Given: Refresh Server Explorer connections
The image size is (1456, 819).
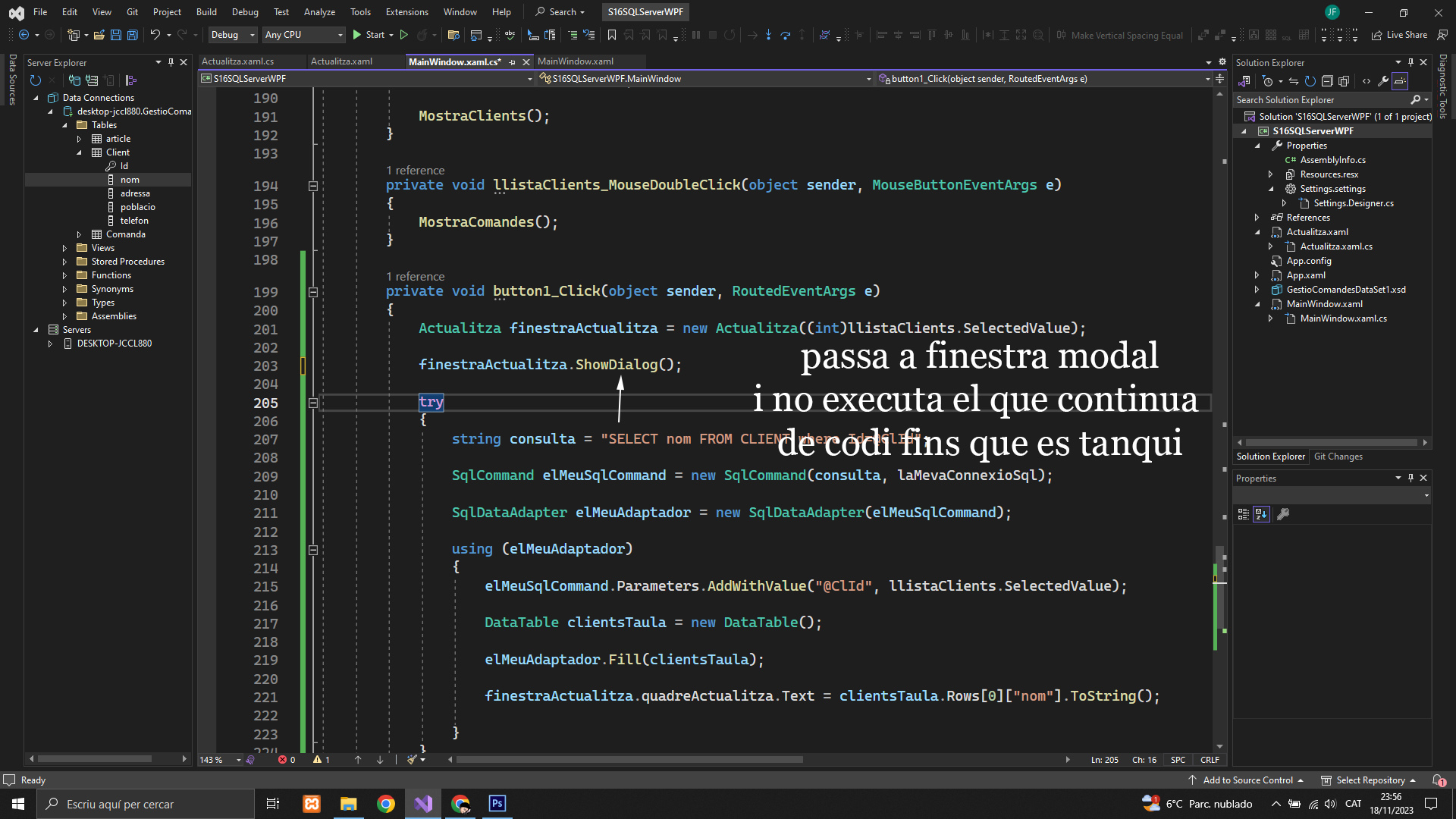Looking at the screenshot, I should [35, 80].
